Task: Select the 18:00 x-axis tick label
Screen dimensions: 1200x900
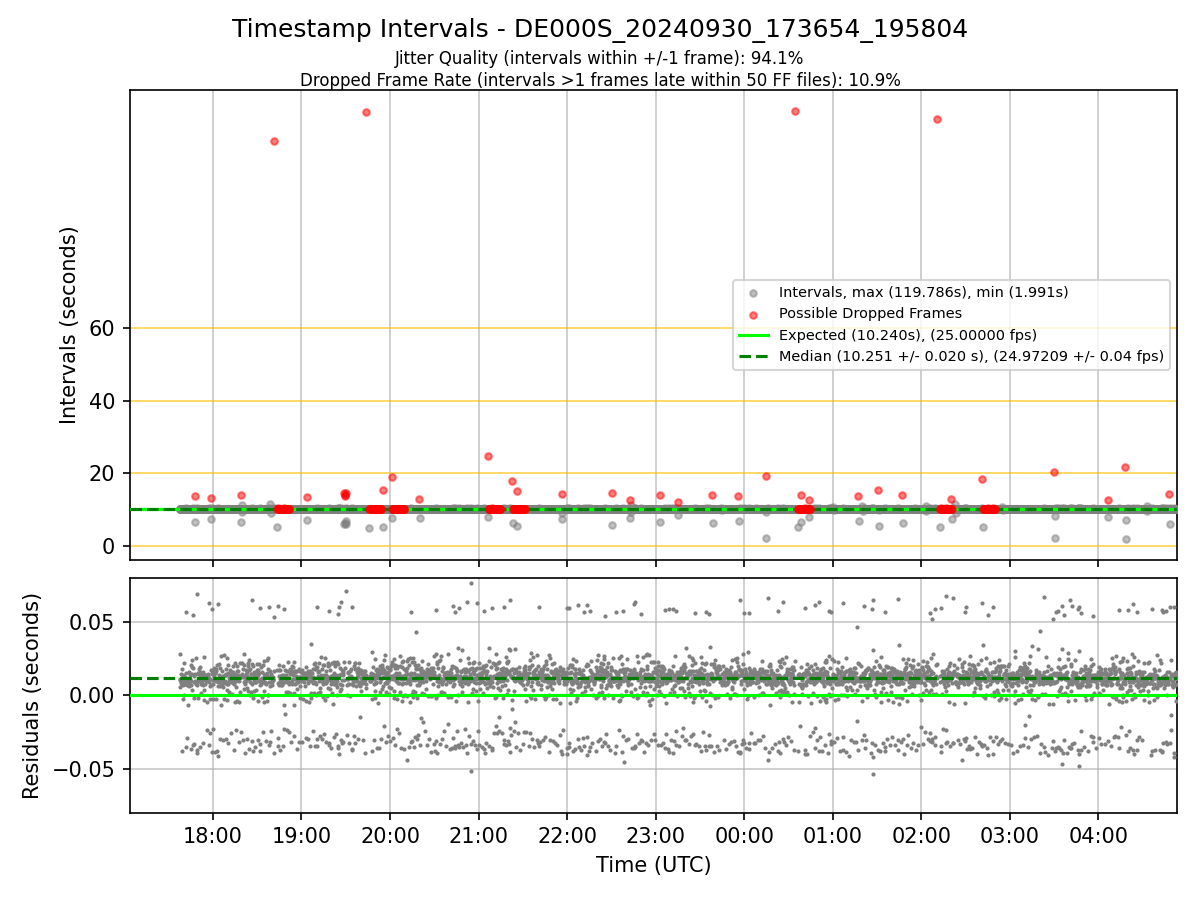Action: coord(212,834)
